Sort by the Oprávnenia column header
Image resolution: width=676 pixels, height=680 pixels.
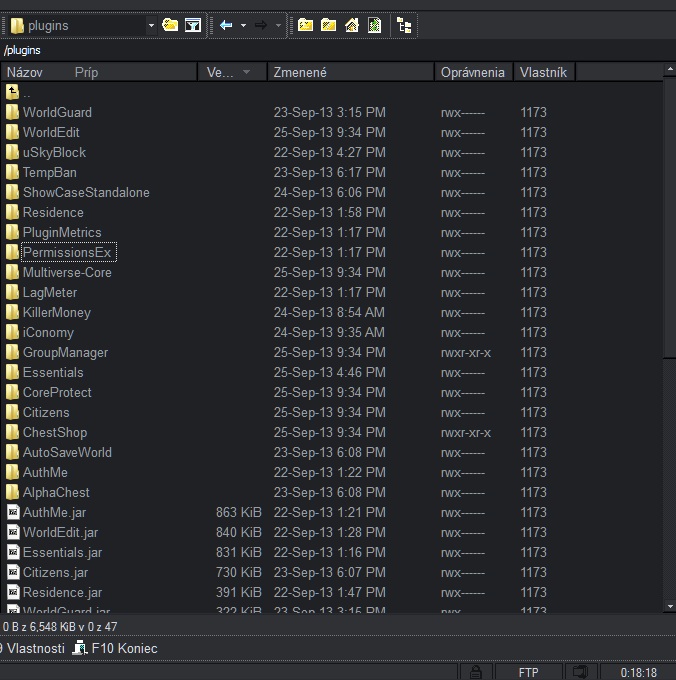coord(474,72)
